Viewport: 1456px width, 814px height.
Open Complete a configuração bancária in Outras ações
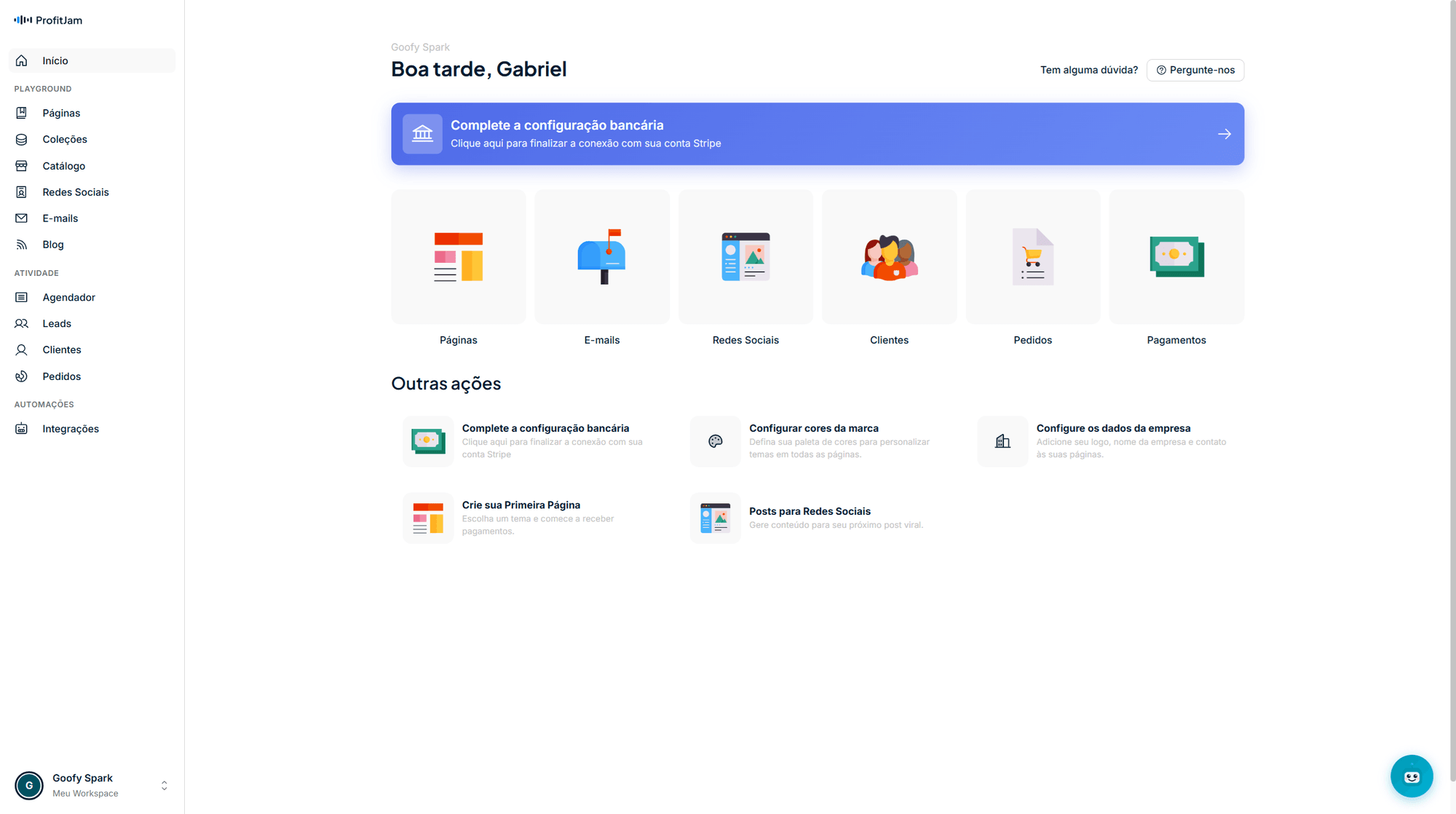[529, 441]
